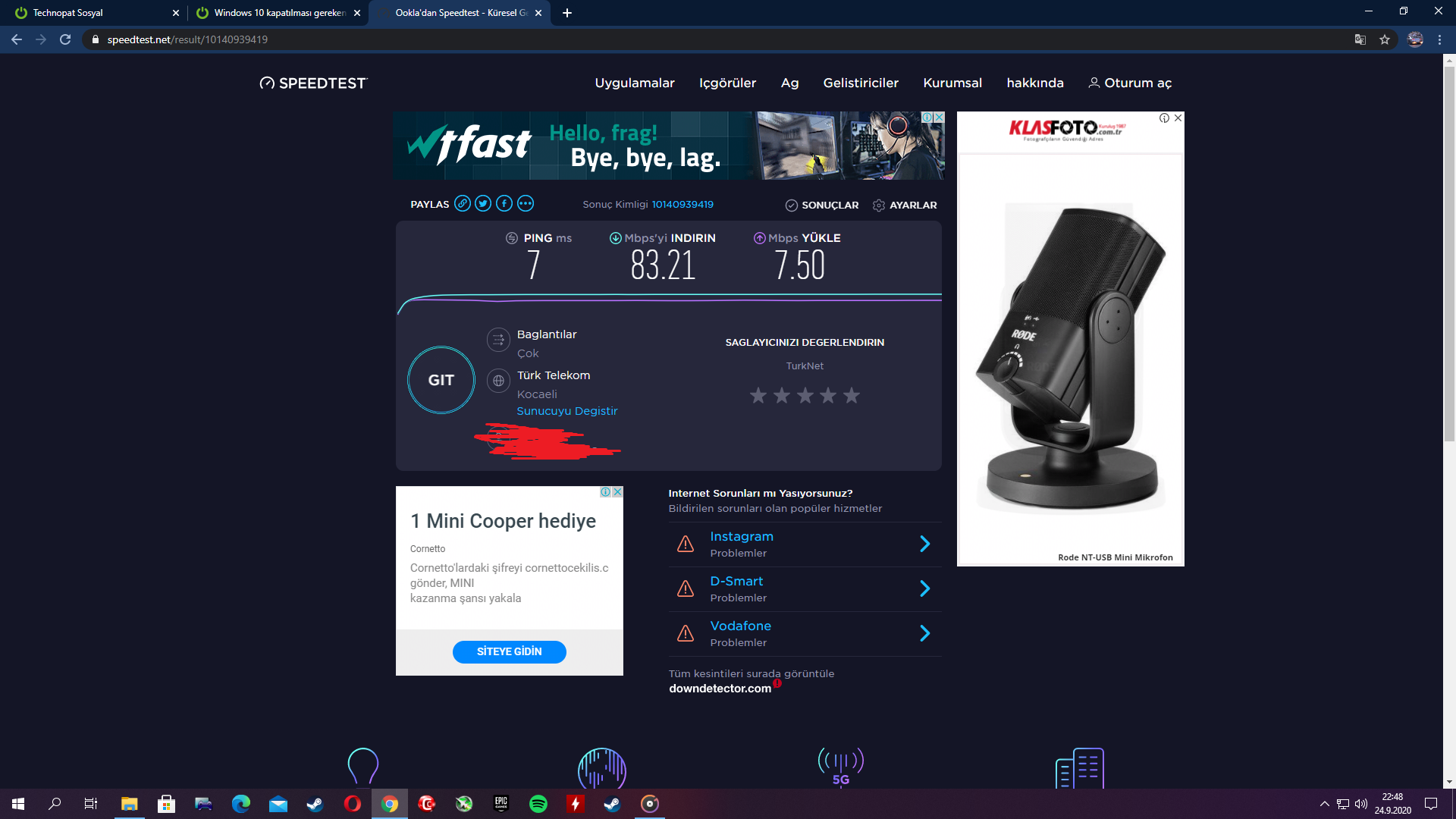Rate TurkNet with the fifth star

[x=852, y=396]
